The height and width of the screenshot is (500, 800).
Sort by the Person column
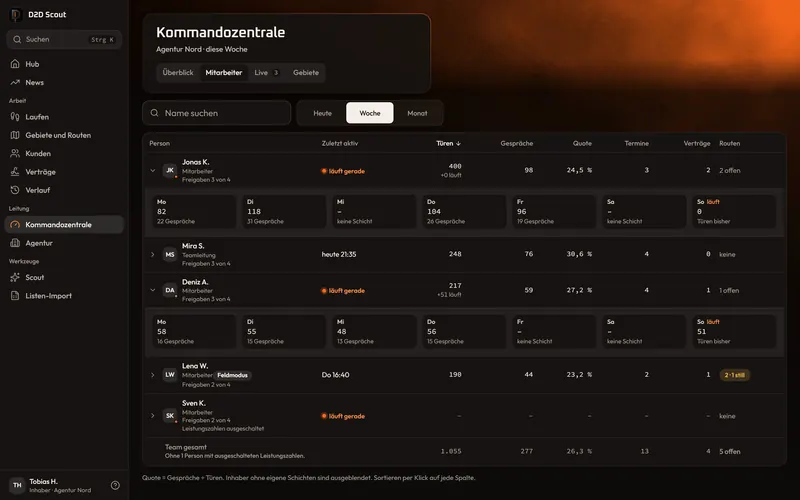[x=160, y=143]
